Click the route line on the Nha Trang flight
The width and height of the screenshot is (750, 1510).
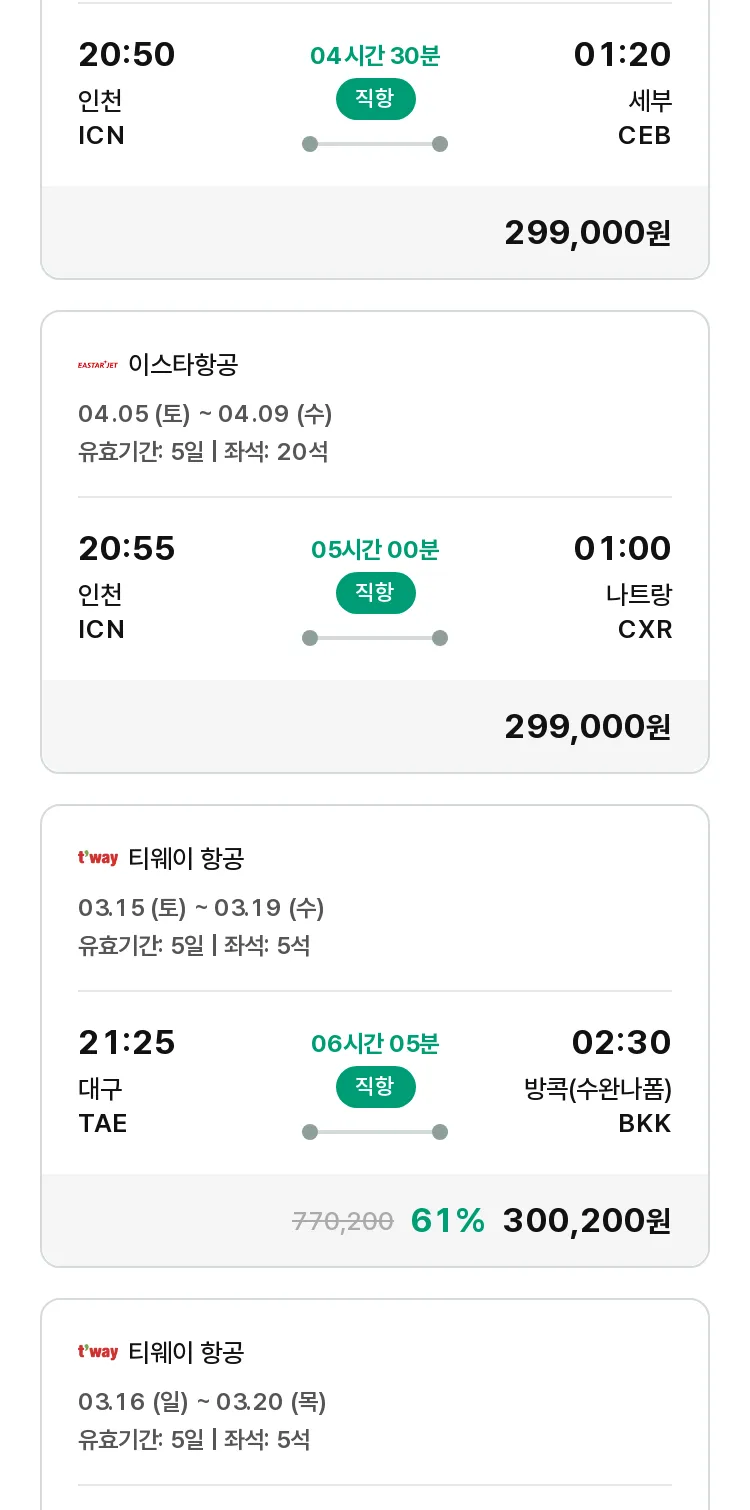[375, 638]
